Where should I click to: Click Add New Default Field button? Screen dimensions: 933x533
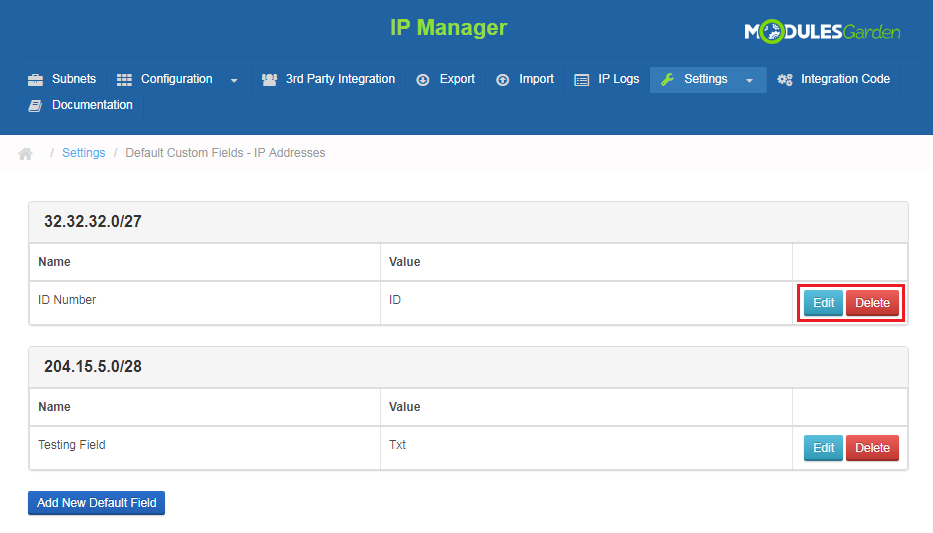pyautogui.click(x=96, y=503)
